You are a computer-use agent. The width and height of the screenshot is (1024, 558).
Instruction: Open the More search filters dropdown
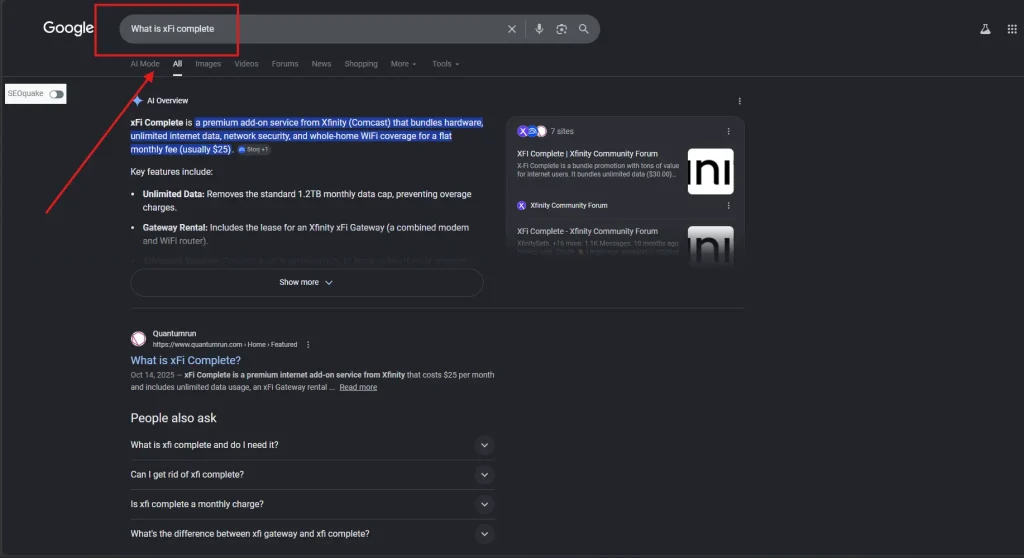coord(403,64)
